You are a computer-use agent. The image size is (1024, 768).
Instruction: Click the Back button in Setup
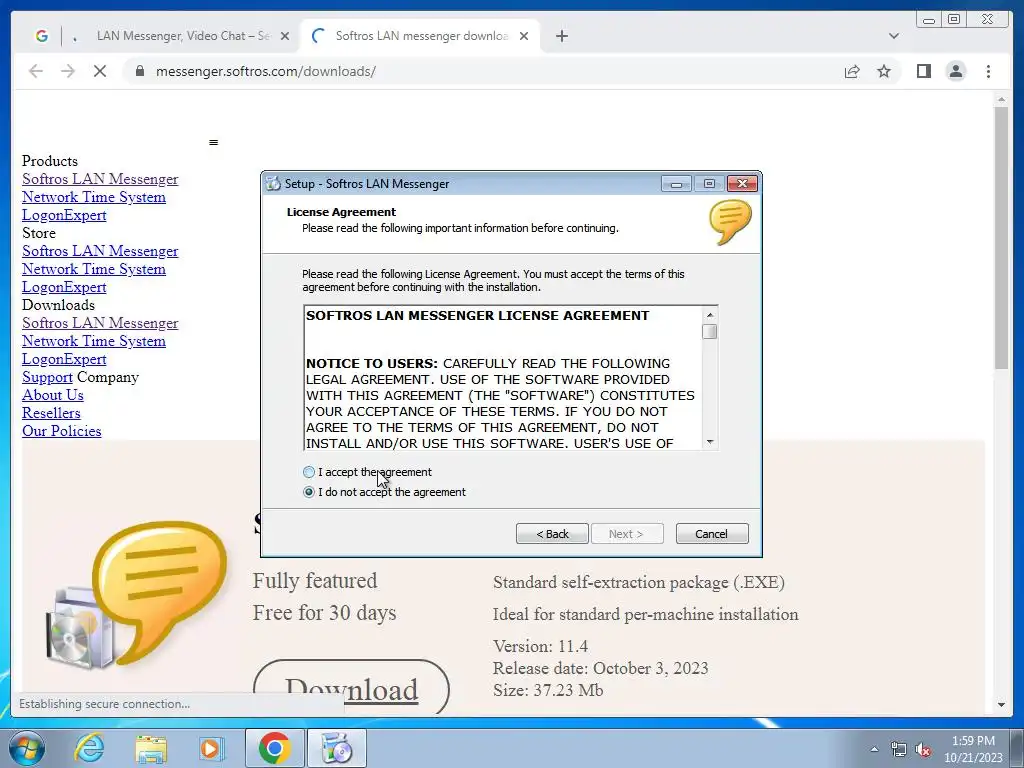552,534
